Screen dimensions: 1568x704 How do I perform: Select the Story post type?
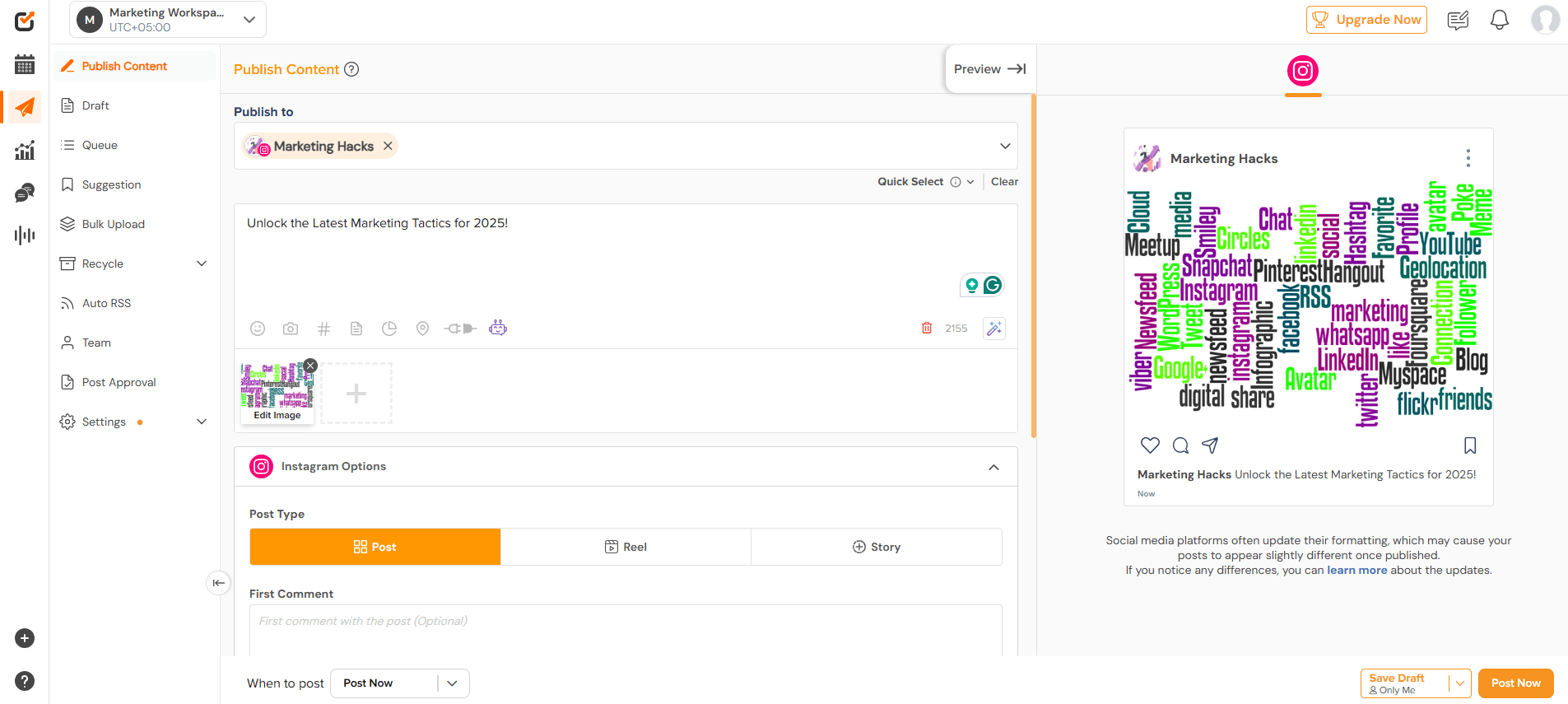tap(877, 547)
